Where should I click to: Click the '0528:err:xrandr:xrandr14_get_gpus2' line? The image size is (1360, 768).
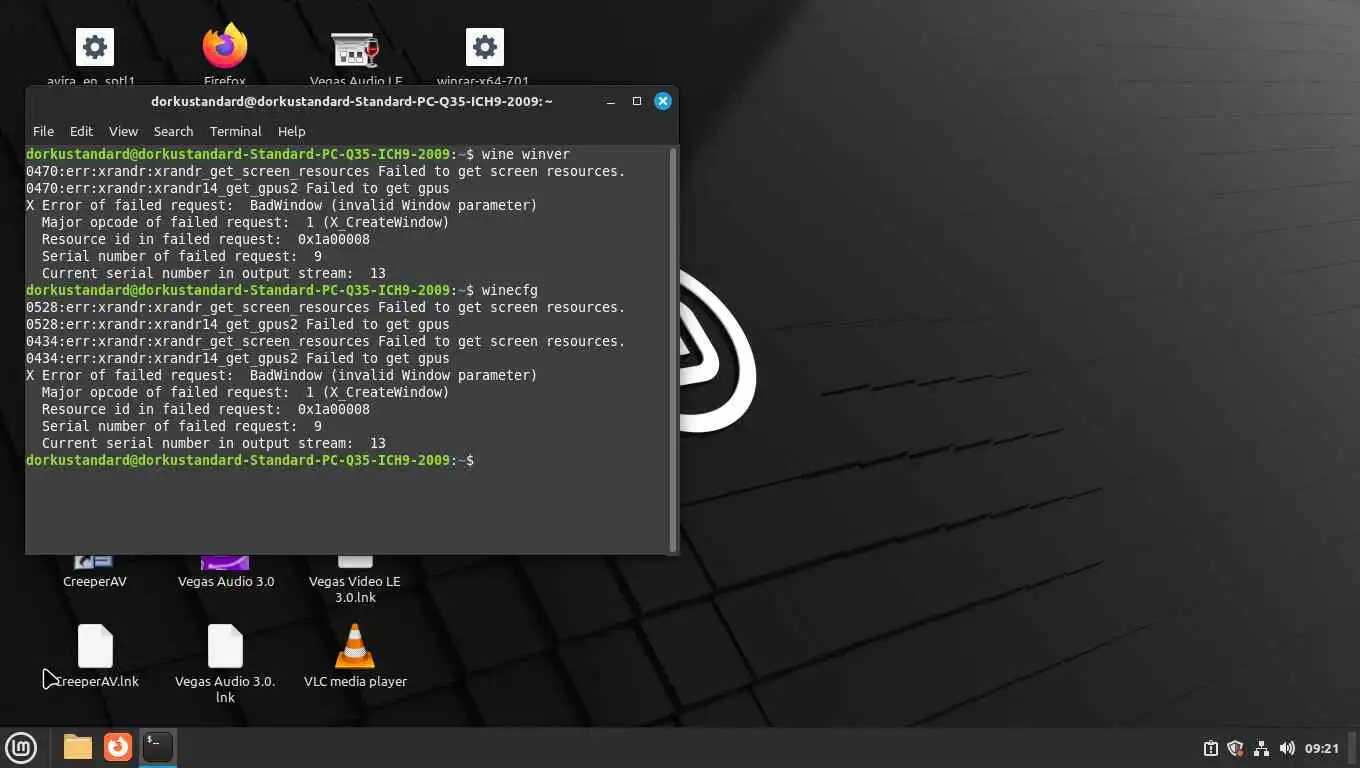coord(238,324)
